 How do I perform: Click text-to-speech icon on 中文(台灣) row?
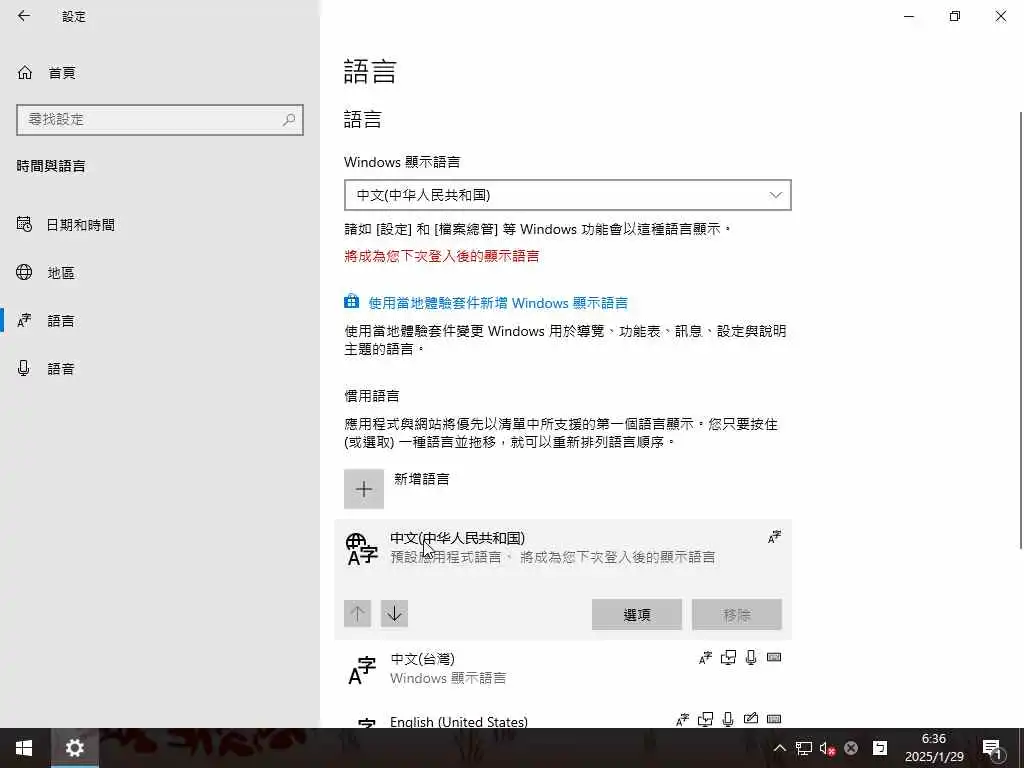tap(728, 658)
